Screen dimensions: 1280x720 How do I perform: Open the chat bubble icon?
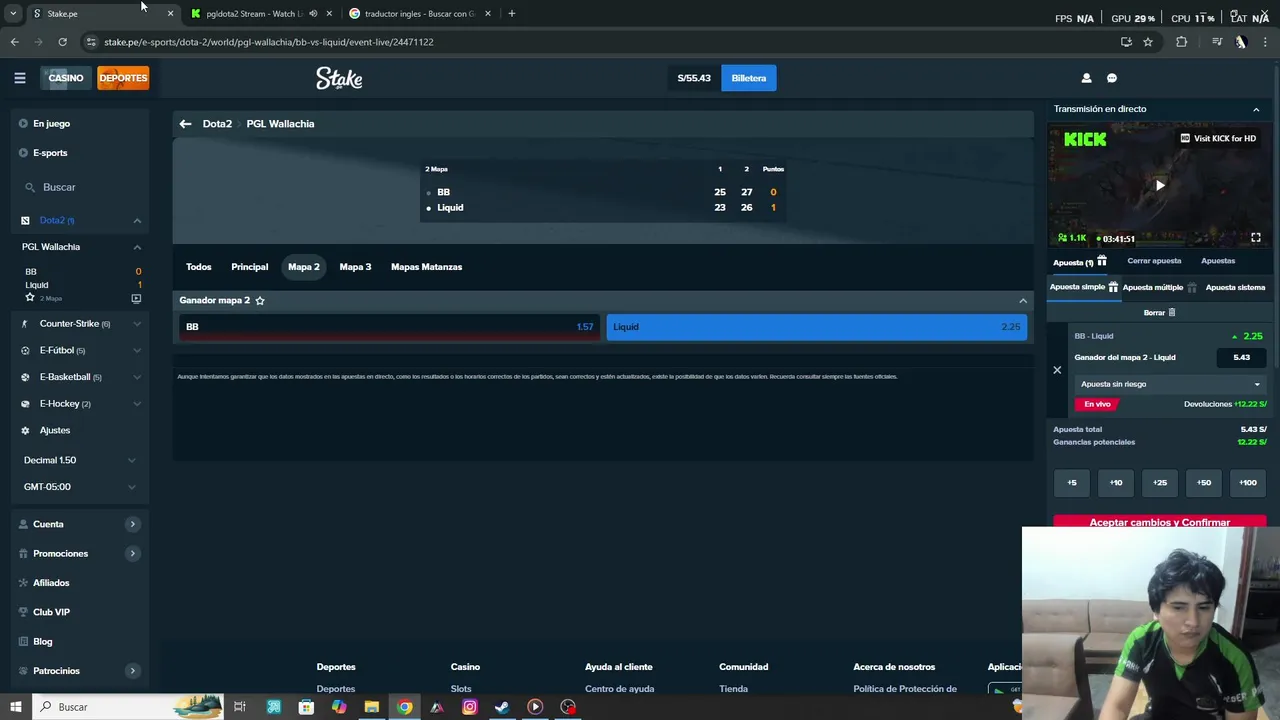(1111, 78)
